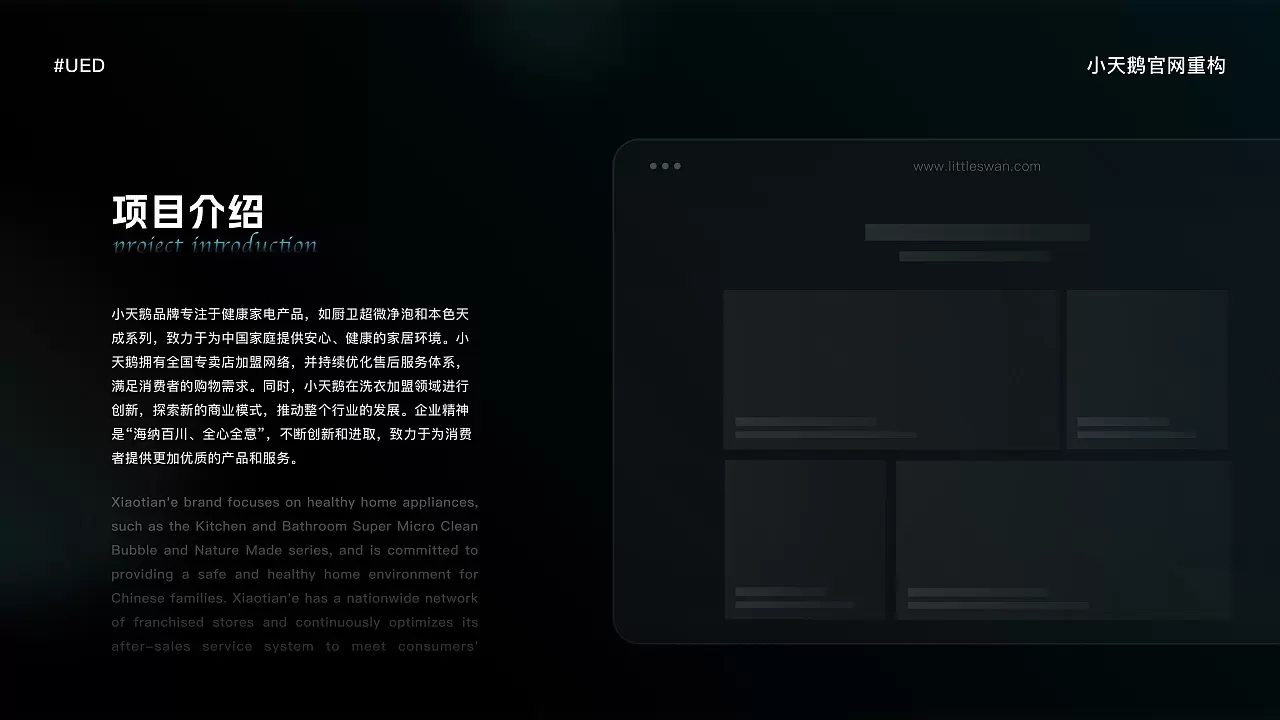The width and height of the screenshot is (1280, 720).
Task: Click the phrase "海纳百川、全心全意"
Action: [x=199, y=434]
